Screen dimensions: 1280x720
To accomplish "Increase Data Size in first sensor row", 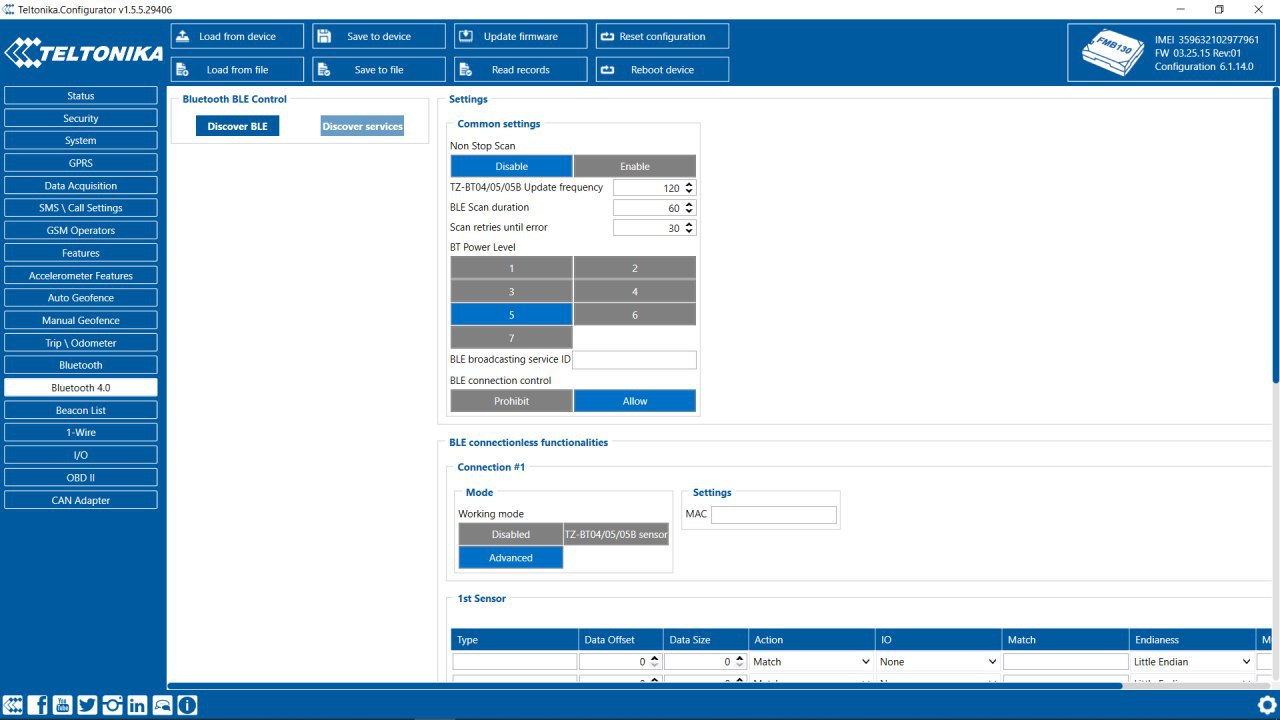I will [x=740, y=658].
